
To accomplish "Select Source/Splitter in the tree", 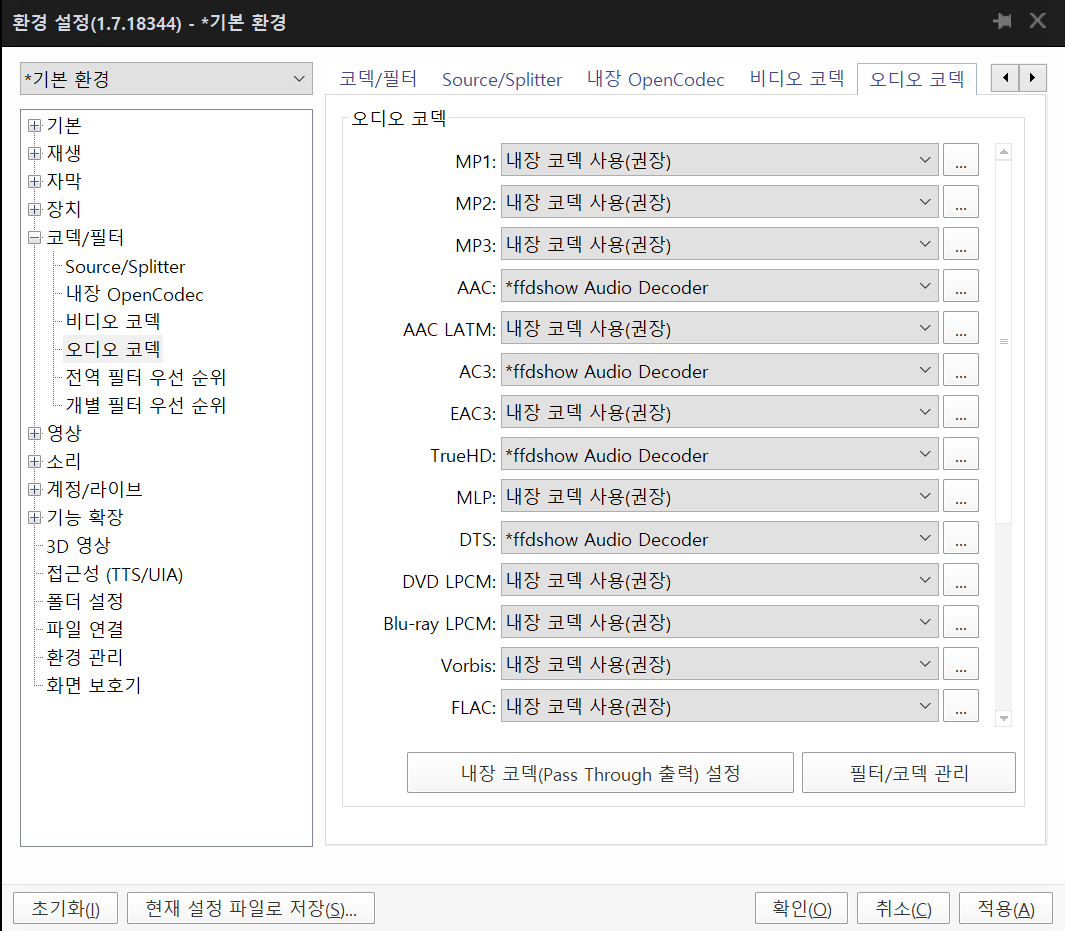I will coord(125,266).
